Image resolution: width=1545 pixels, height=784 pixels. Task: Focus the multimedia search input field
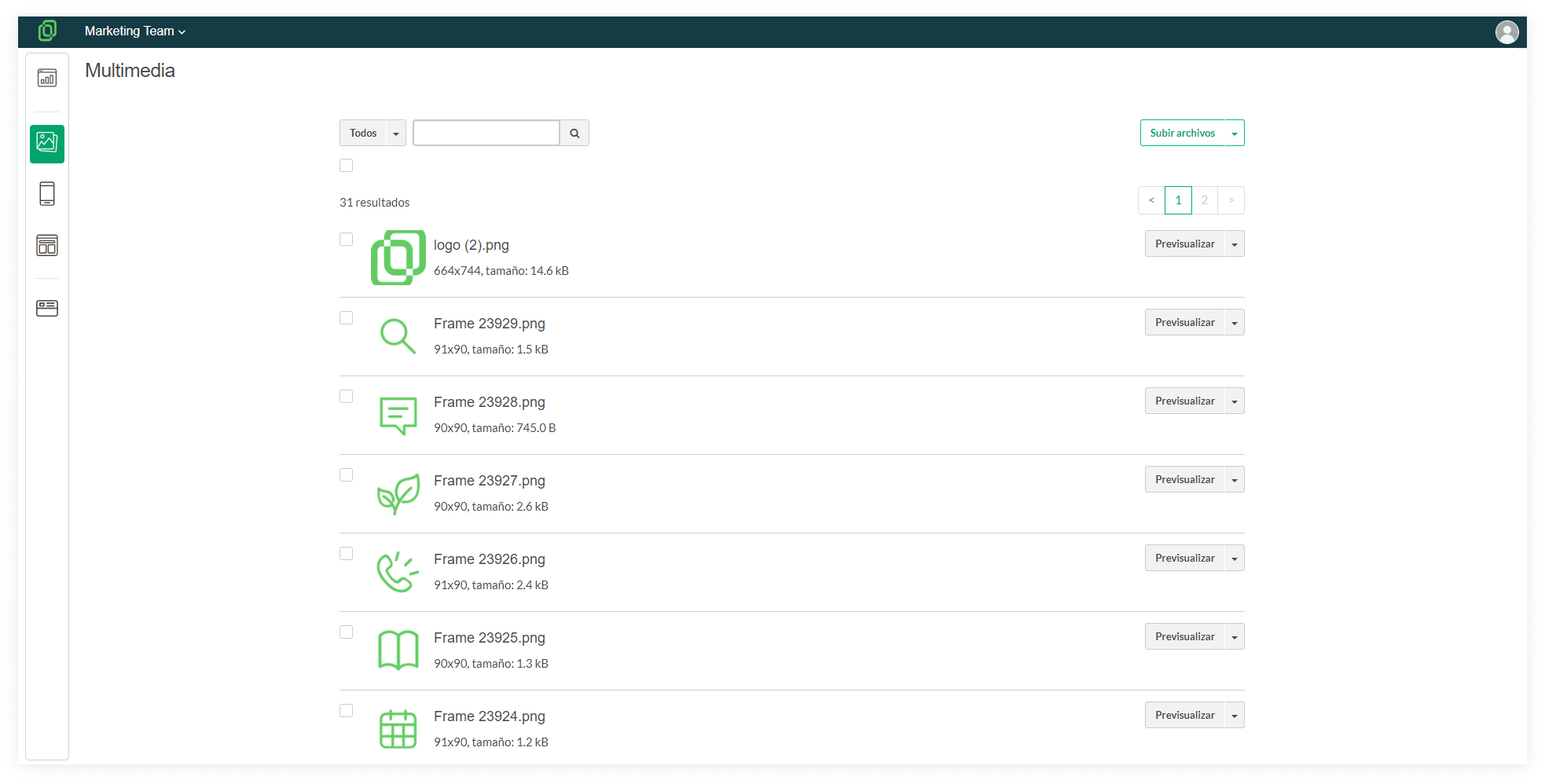pyautogui.click(x=486, y=133)
